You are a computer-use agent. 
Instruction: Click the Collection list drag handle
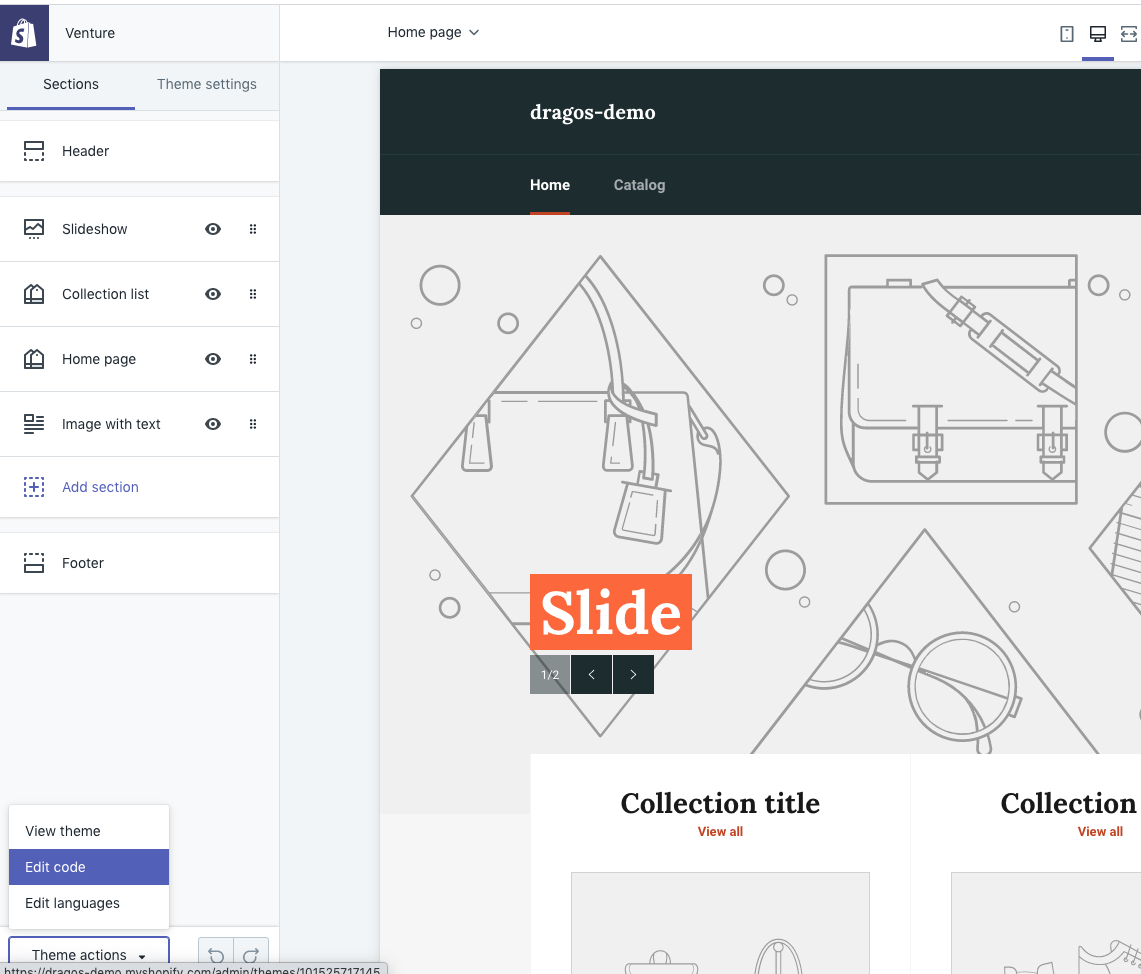click(x=253, y=294)
